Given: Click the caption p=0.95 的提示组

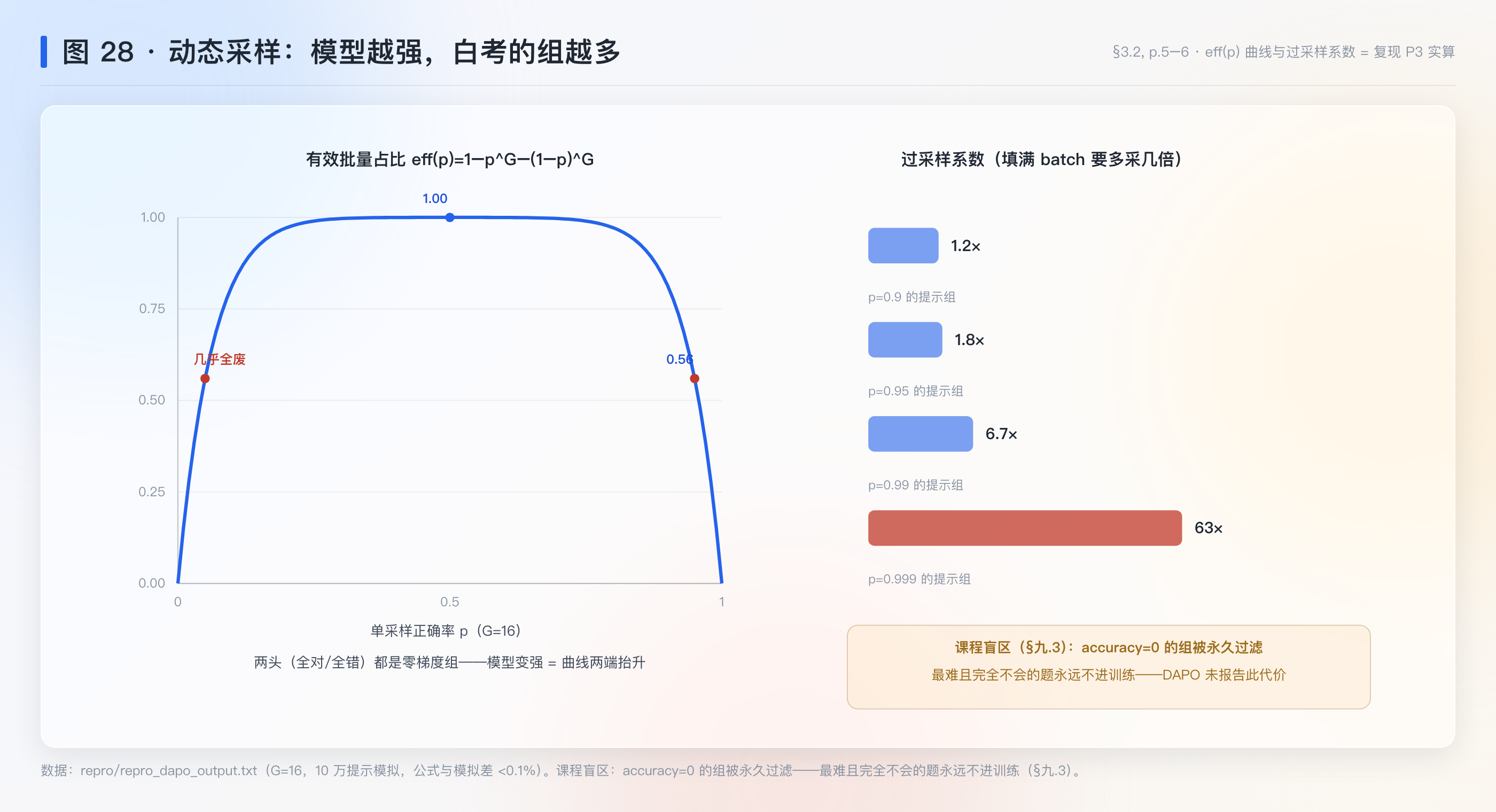Looking at the screenshot, I should coord(916,392).
